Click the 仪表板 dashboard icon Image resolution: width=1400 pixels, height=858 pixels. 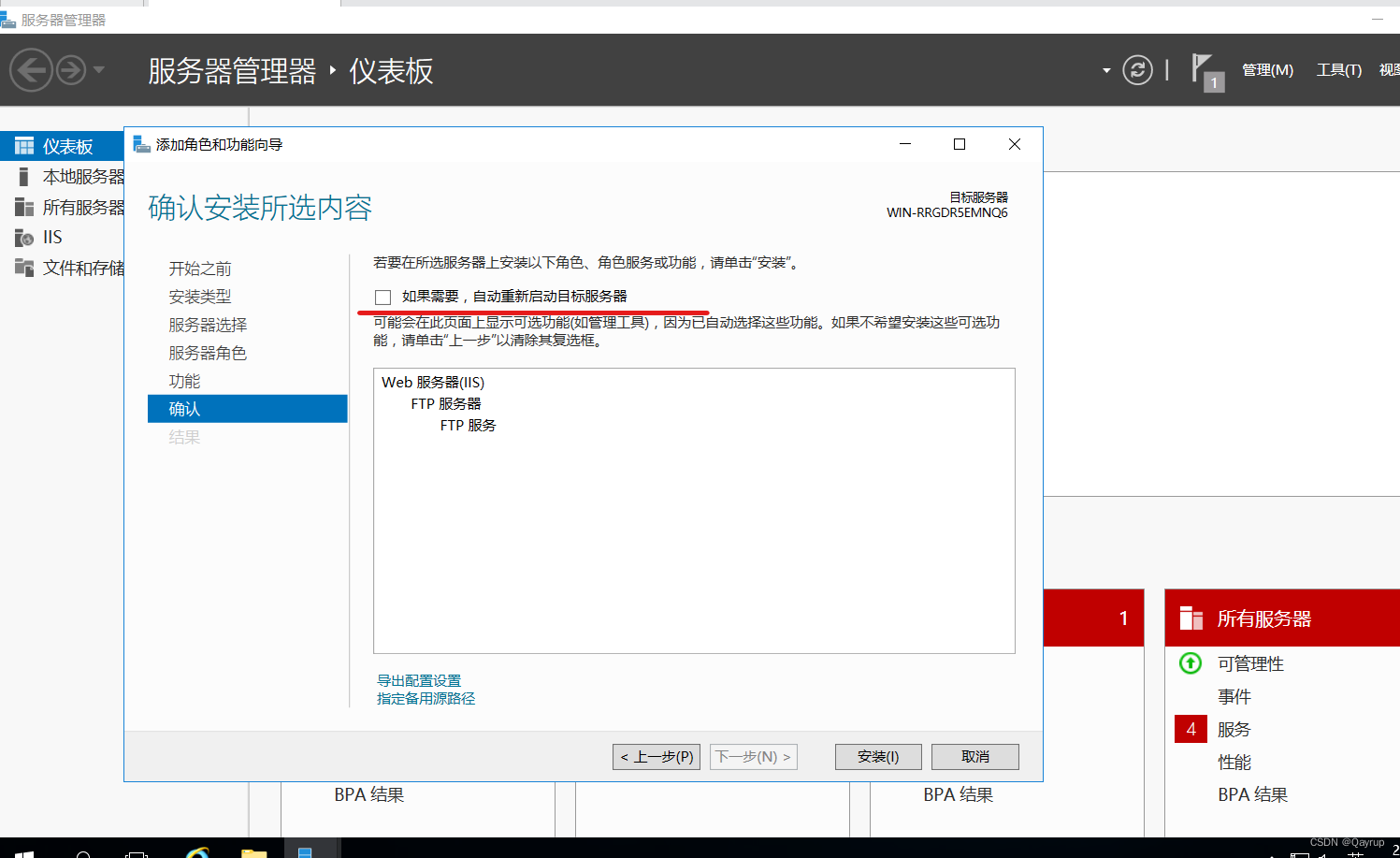(23, 146)
